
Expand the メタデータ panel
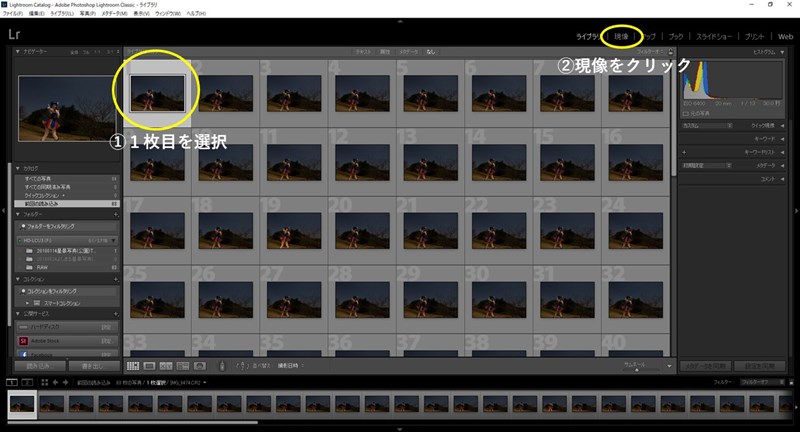(x=782, y=166)
